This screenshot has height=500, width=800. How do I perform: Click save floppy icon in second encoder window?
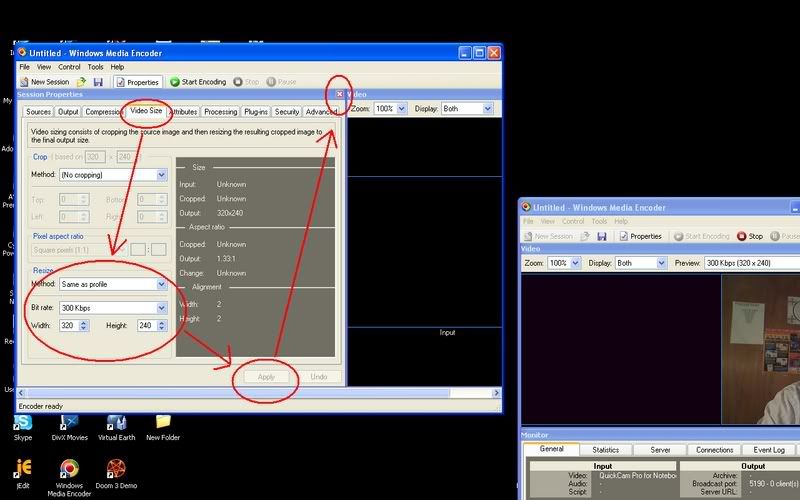coord(602,236)
